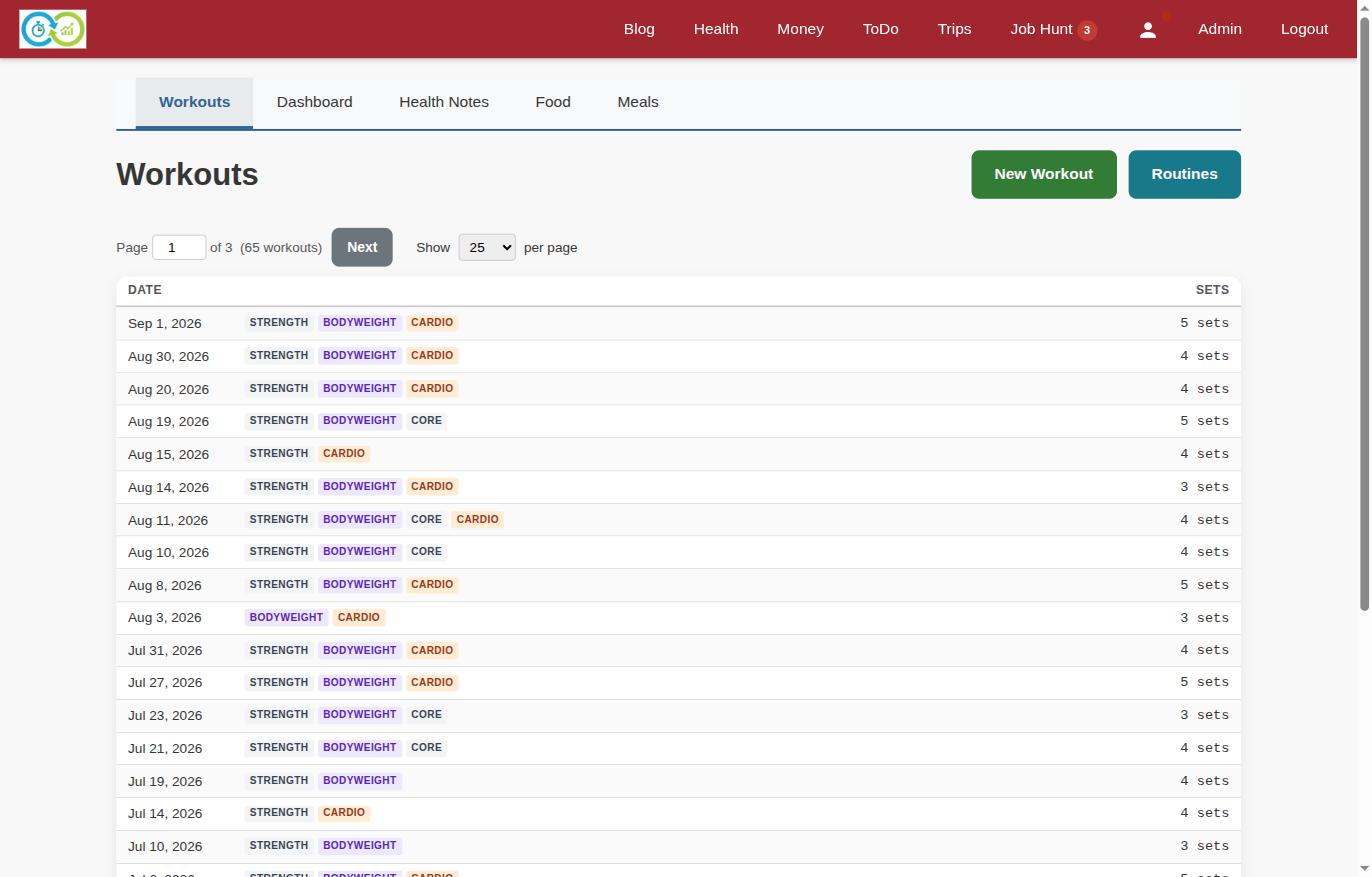Click the BODYWEIGHT tag on Jul 19 row

359,781
